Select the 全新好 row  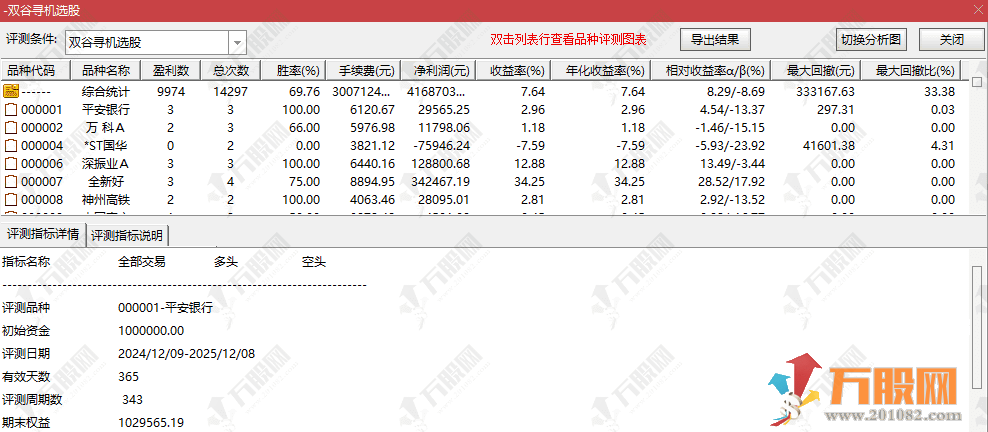click(x=482, y=183)
